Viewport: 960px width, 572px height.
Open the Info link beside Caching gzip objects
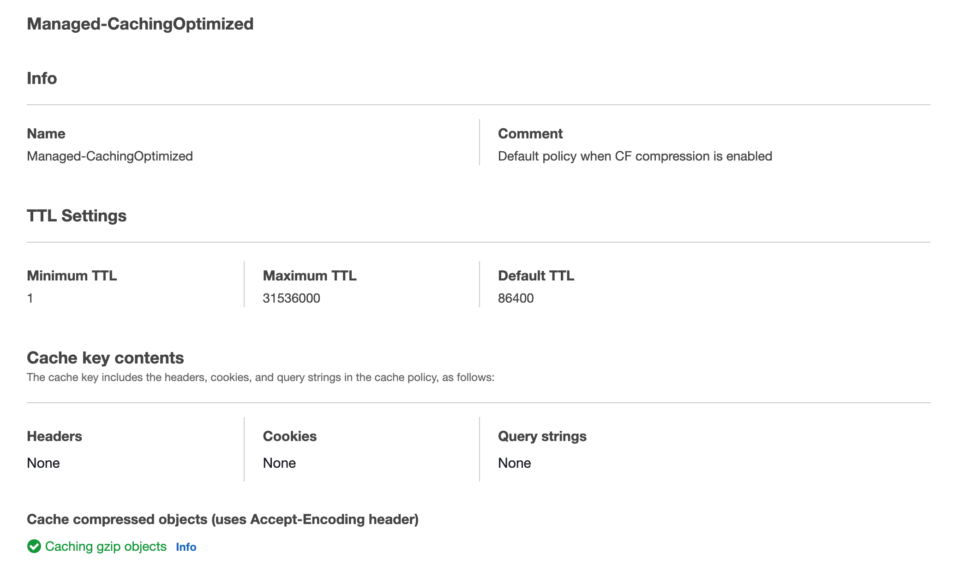pyautogui.click(x=186, y=547)
